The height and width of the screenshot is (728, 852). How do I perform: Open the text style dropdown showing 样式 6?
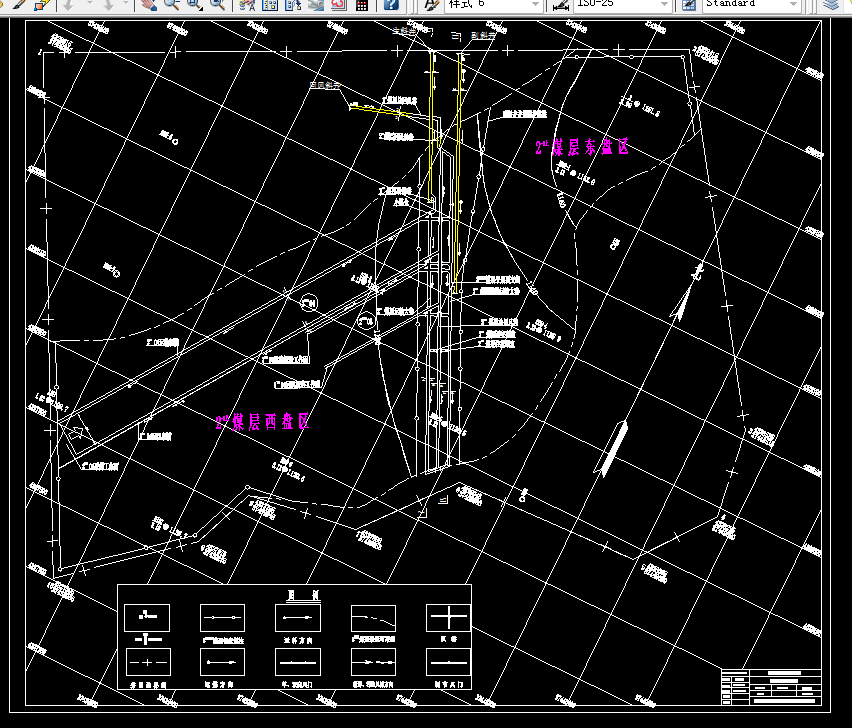pyautogui.click(x=493, y=4)
